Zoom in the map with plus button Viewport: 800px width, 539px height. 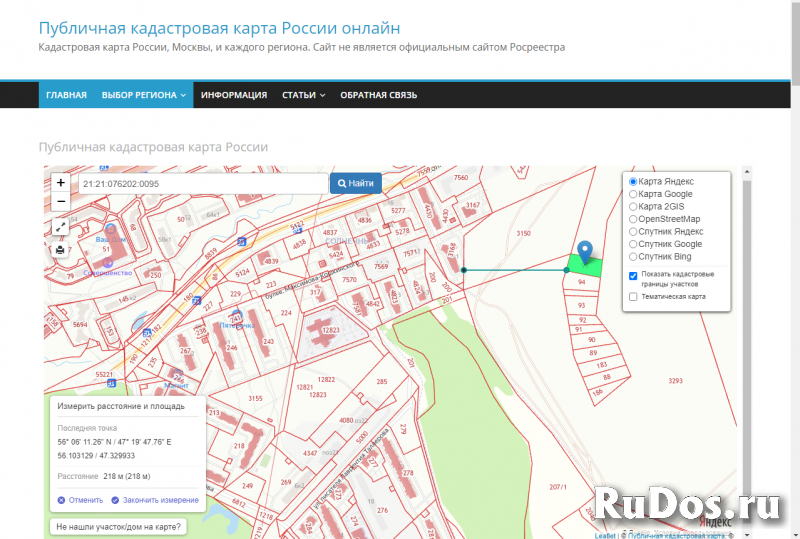coord(60,182)
